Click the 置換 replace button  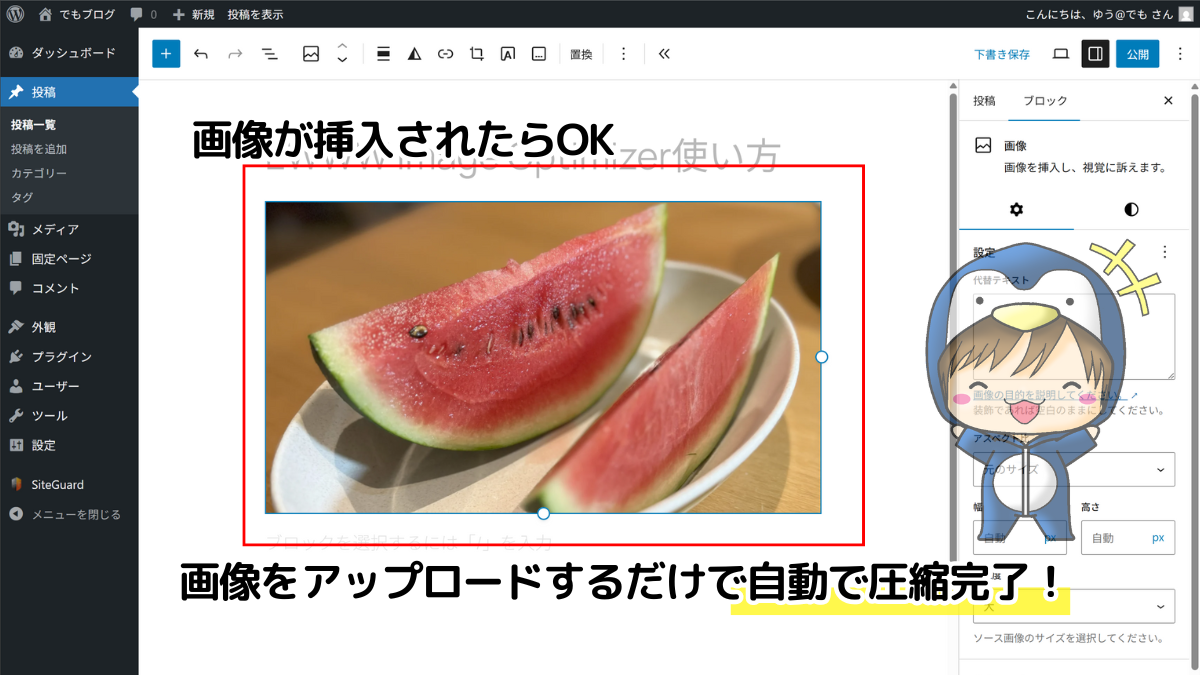pyautogui.click(x=581, y=54)
